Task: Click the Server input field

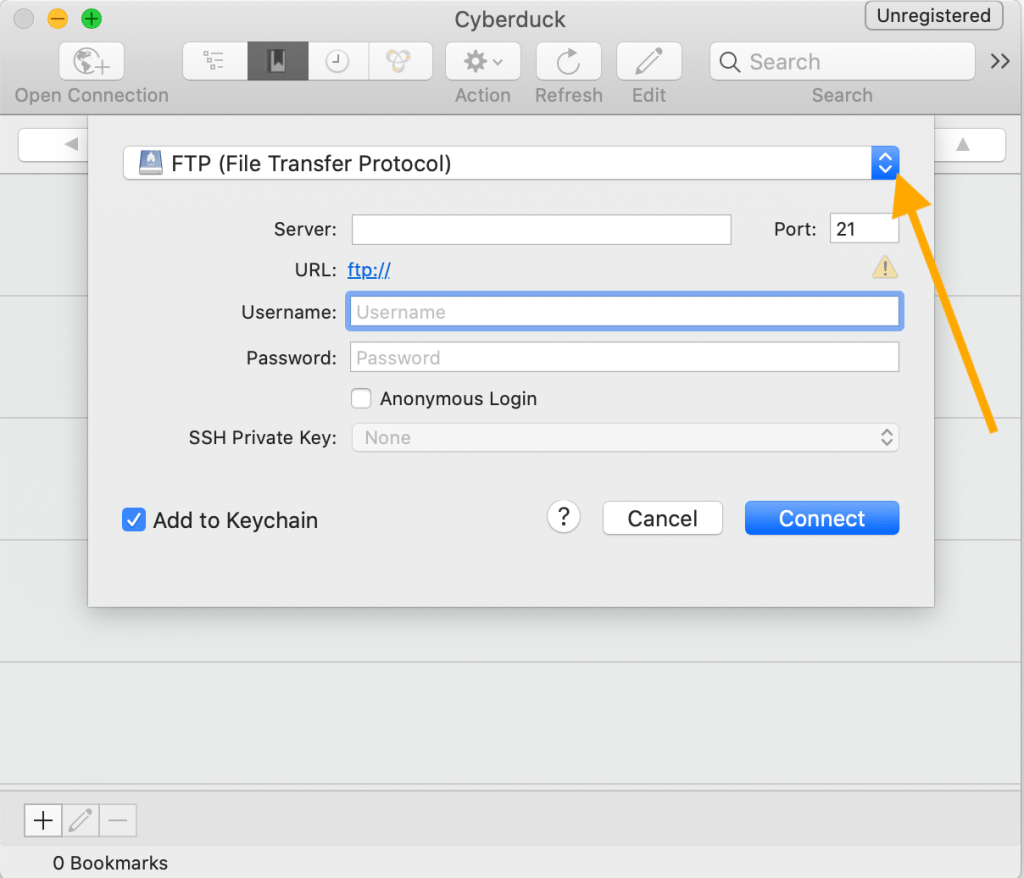Action: [x=541, y=229]
